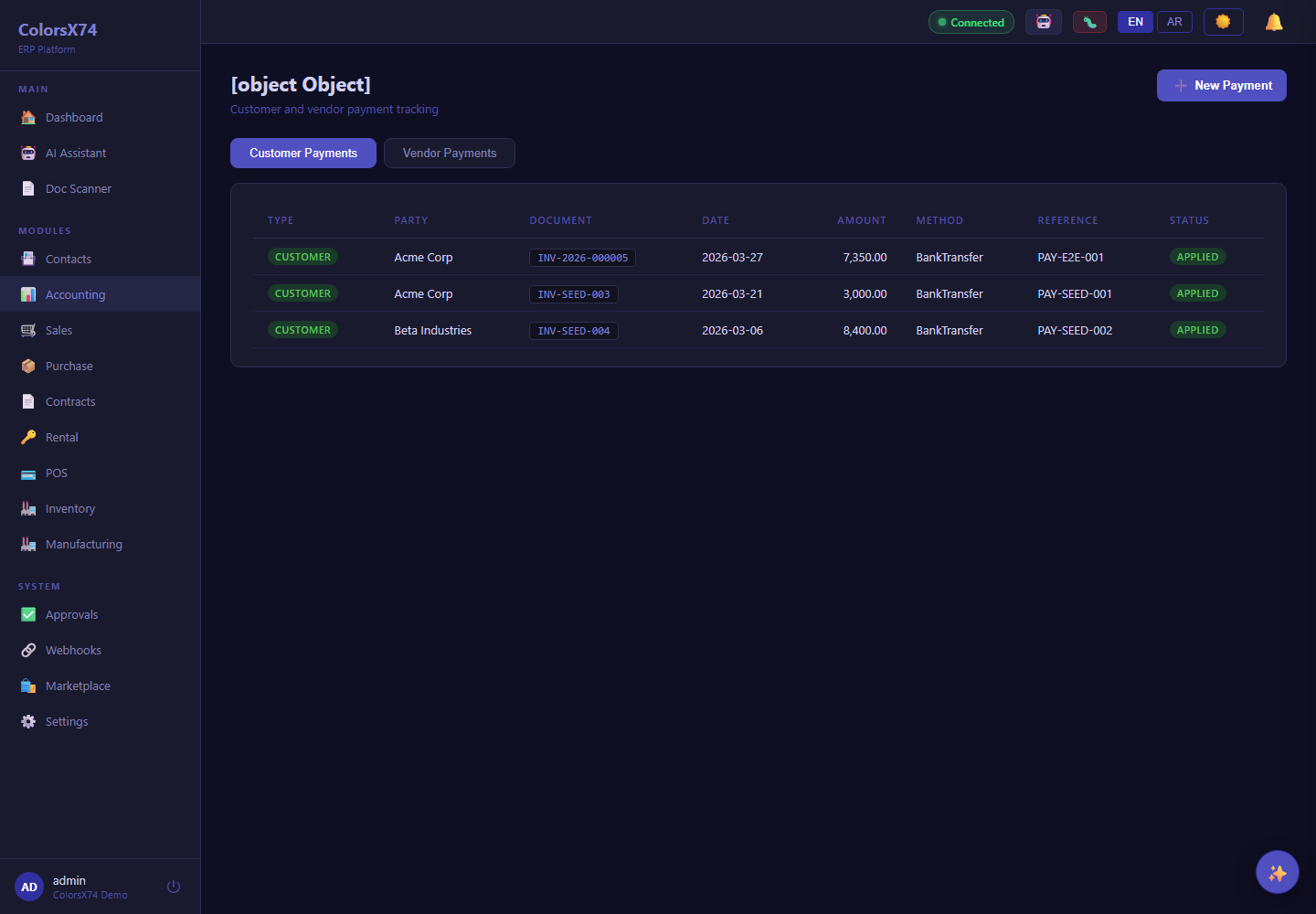
Task: Click the Purchase box icon
Action: click(28, 366)
